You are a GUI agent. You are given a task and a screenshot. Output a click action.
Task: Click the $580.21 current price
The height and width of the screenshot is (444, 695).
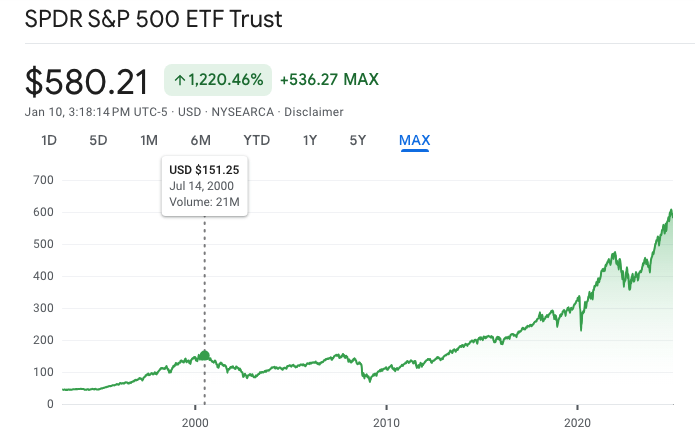(x=87, y=81)
